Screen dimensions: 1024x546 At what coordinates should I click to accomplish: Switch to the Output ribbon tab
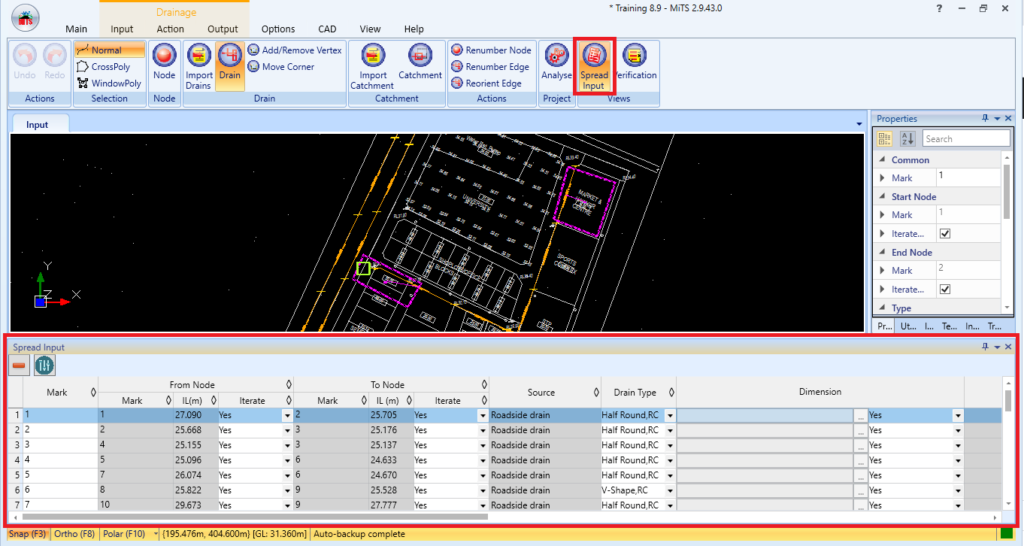click(223, 29)
